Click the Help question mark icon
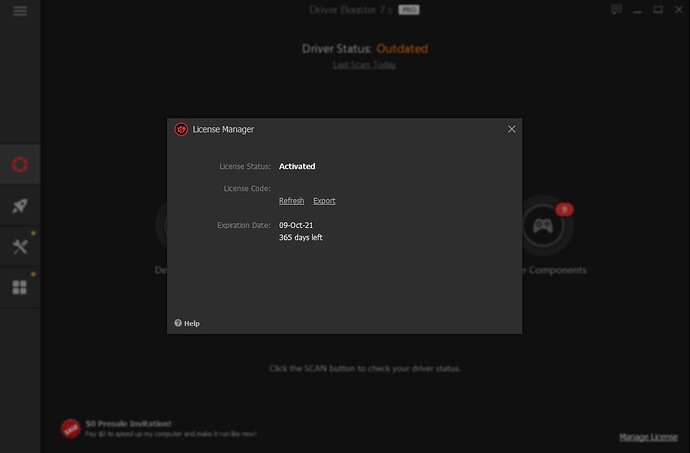Viewport: 690px width, 453px height. [178, 323]
